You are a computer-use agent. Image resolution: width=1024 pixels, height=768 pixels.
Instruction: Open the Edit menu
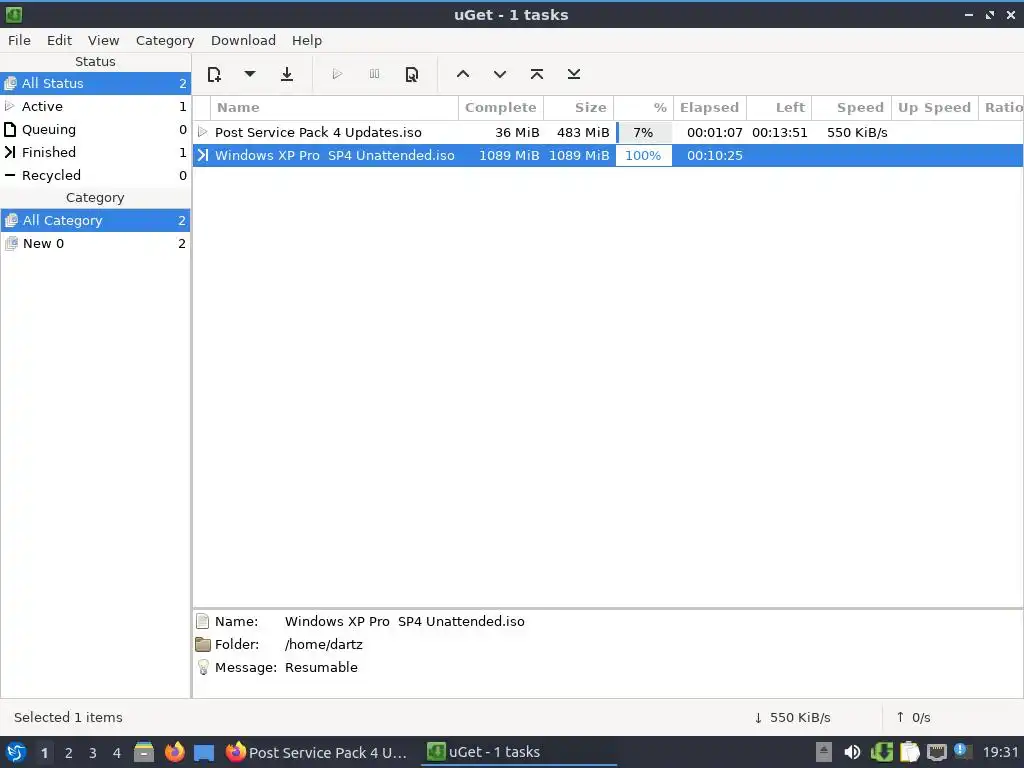59,40
